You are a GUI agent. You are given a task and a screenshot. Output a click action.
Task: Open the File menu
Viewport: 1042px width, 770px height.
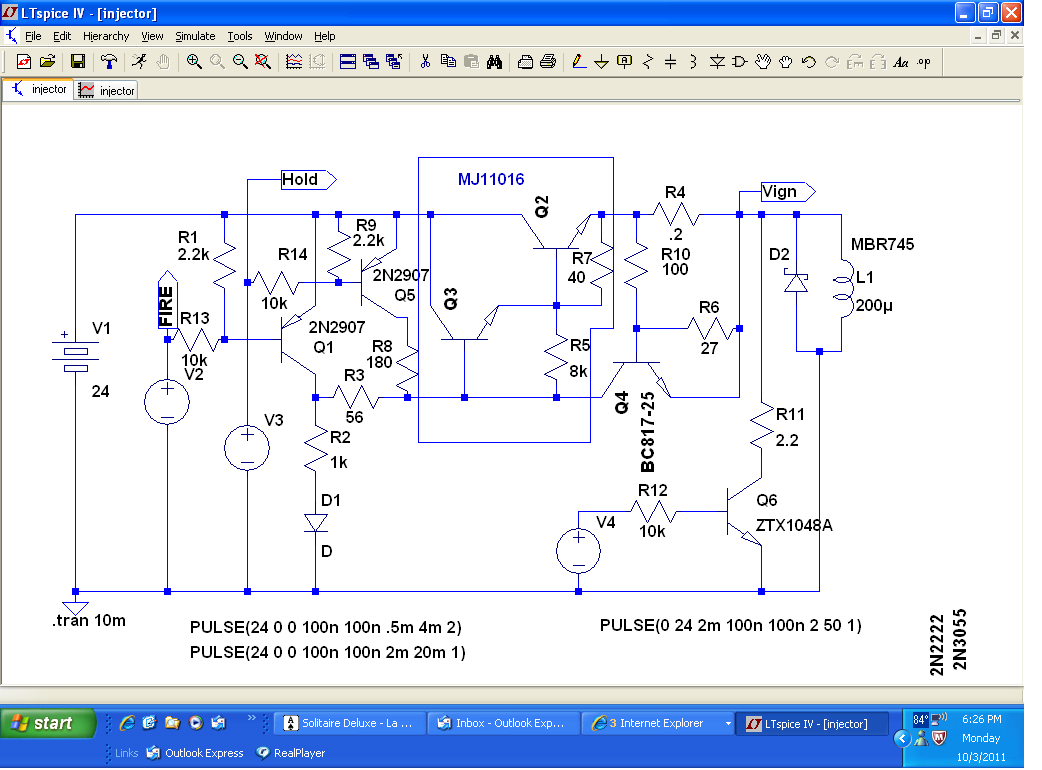(x=33, y=36)
